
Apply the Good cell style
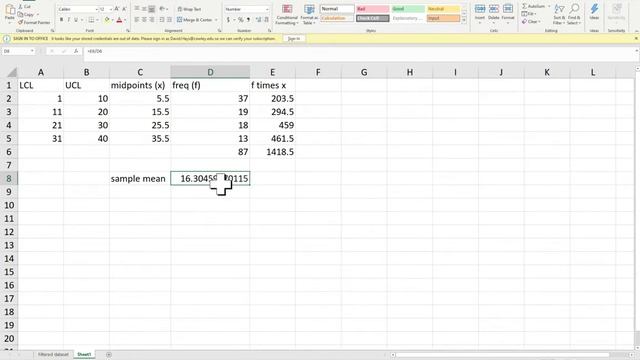pyautogui.click(x=408, y=9)
